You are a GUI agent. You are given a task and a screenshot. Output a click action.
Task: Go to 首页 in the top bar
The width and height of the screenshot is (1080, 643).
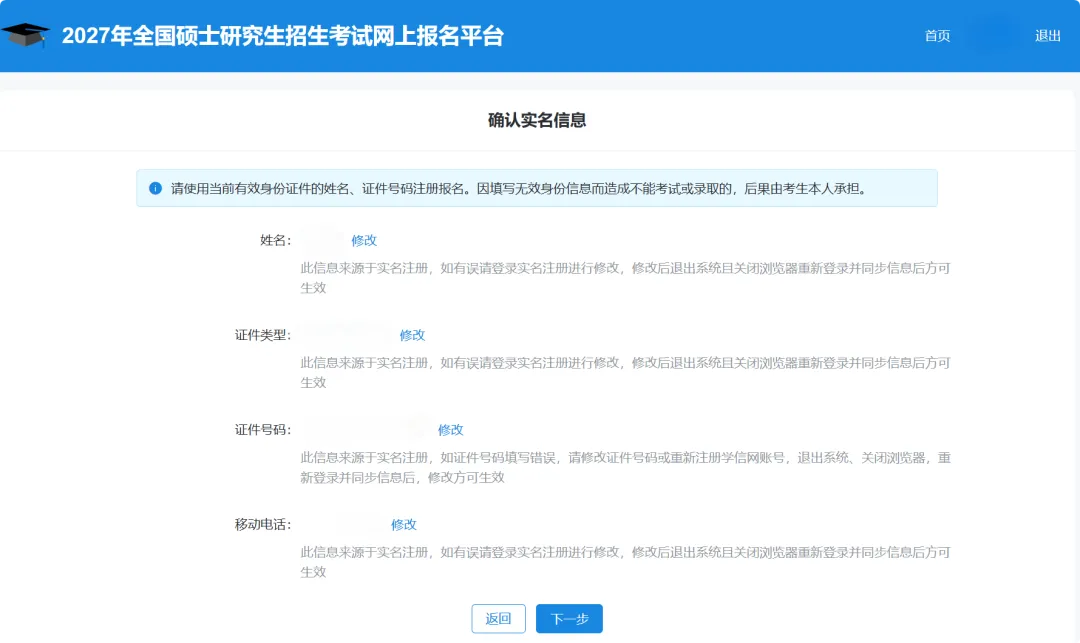pos(937,36)
